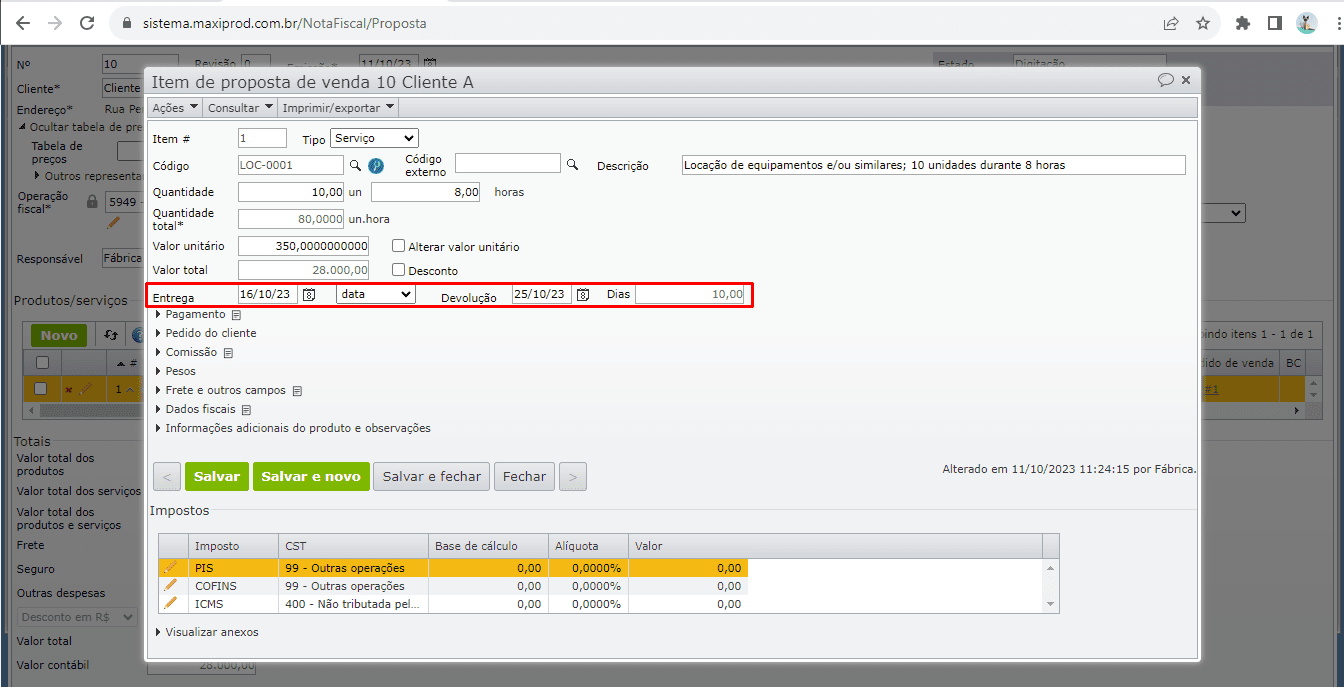Open the Tipo dropdown showing Serviço

tap(375, 138)
